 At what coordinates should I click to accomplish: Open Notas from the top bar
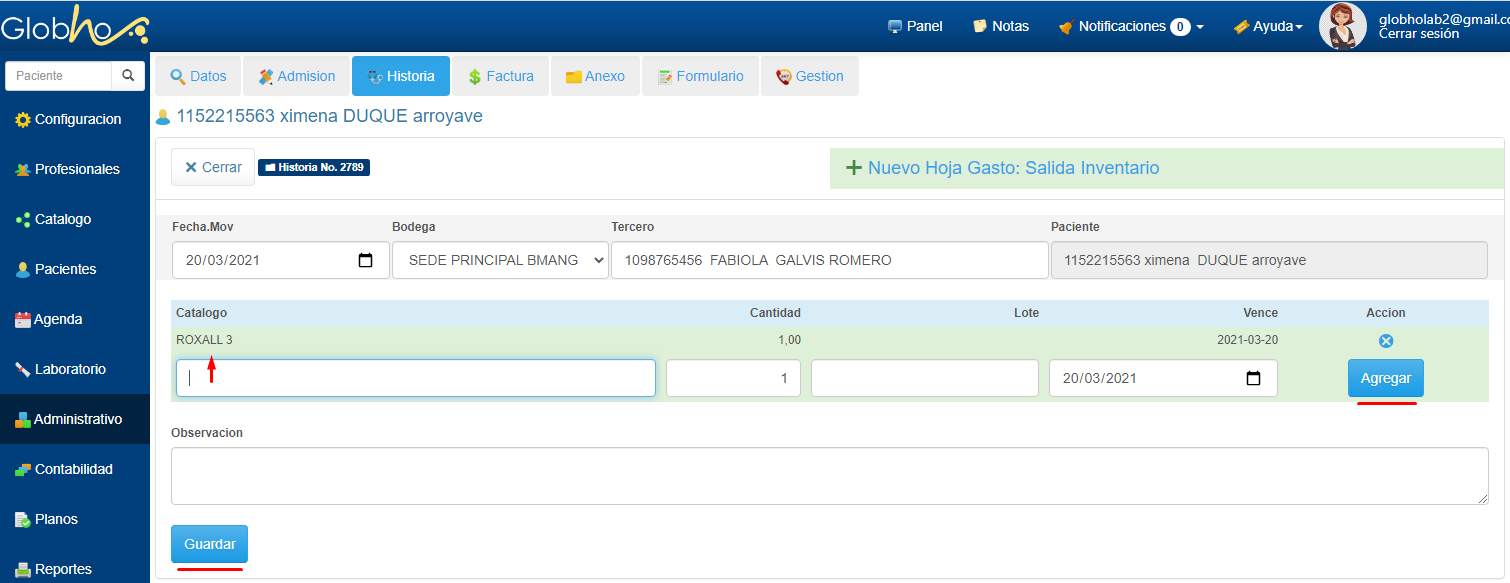1001,26
